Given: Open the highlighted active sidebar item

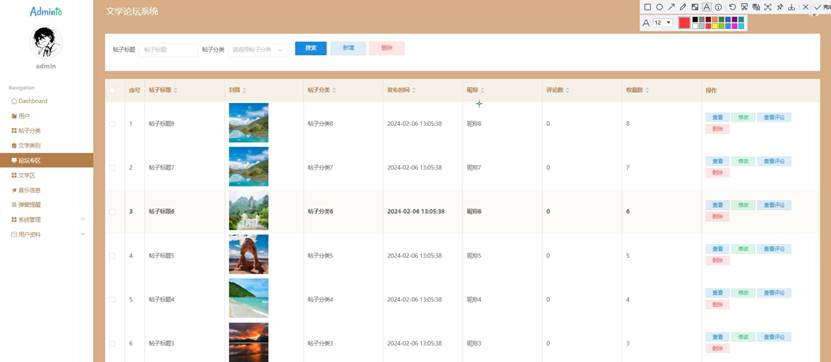Looking at the screenshot, I should coord(46,160).
